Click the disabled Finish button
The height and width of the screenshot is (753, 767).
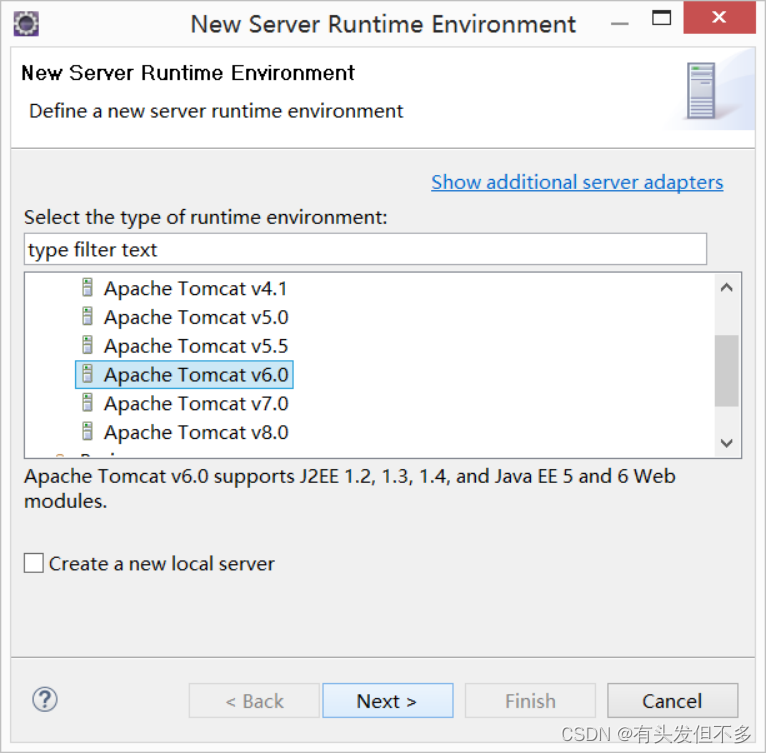[x=530, y=701]
